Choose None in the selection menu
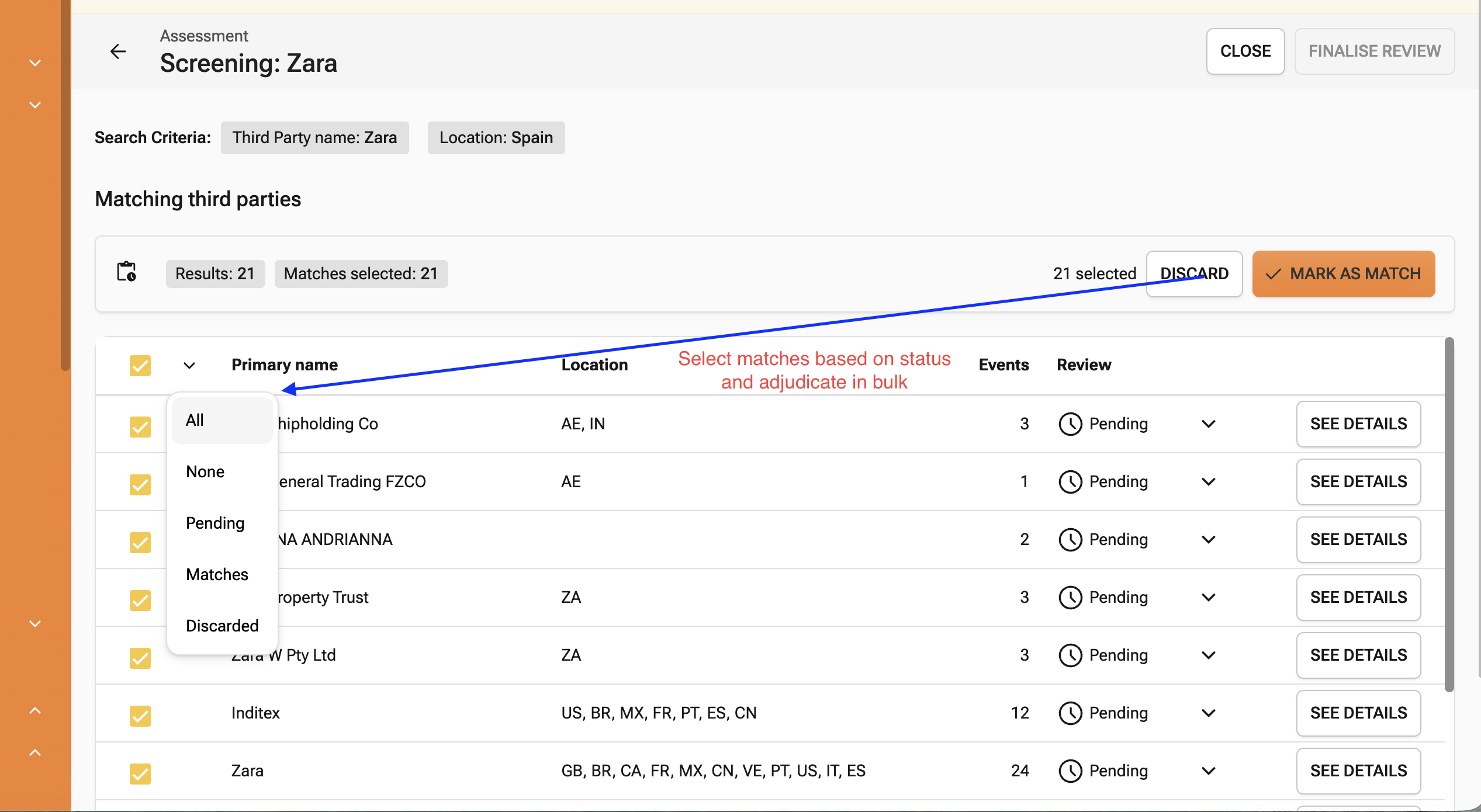This screenshot has height=812, width=1481. point(222,472)
